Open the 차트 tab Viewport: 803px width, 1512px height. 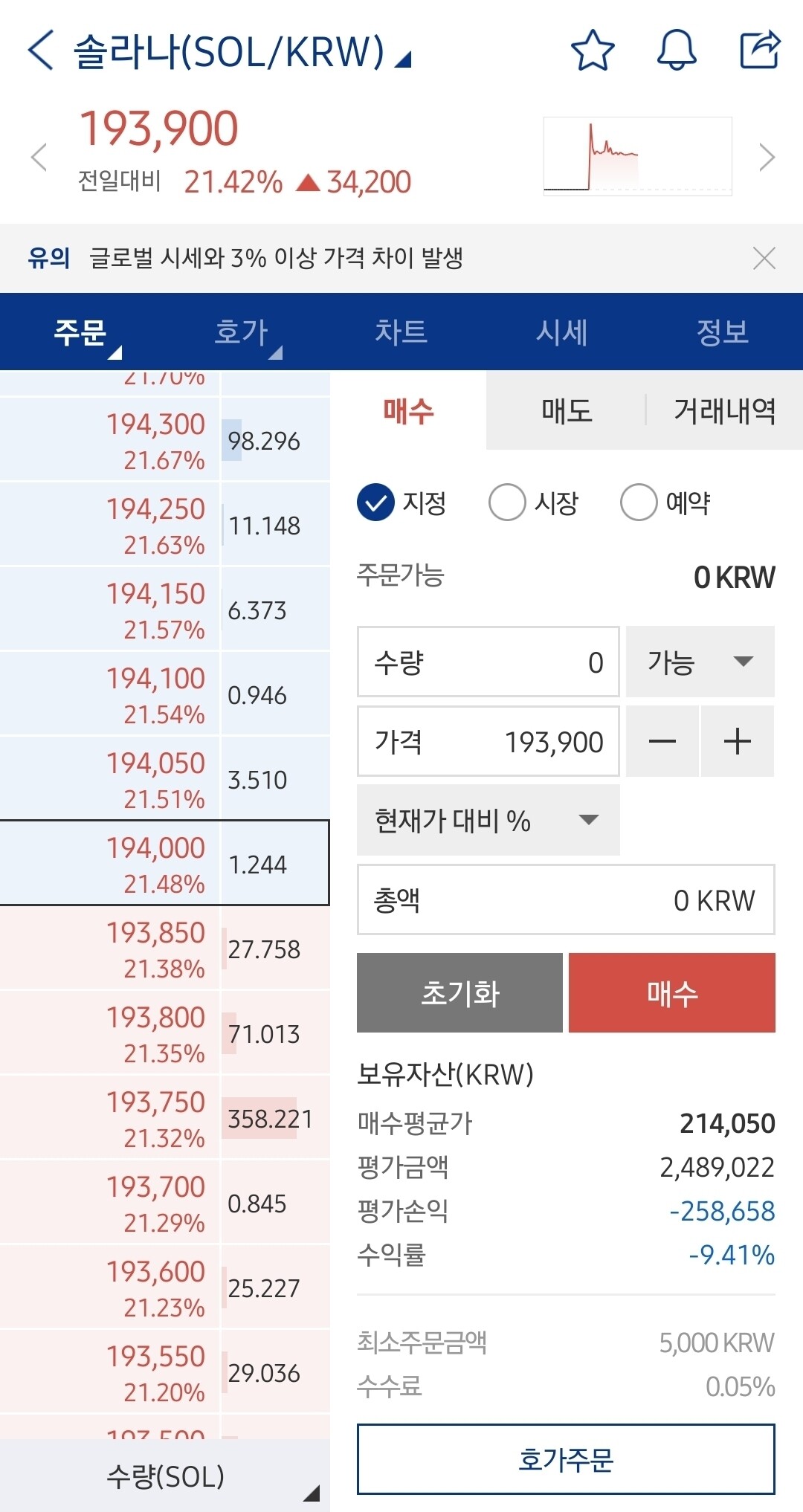[x=401, y=332]
